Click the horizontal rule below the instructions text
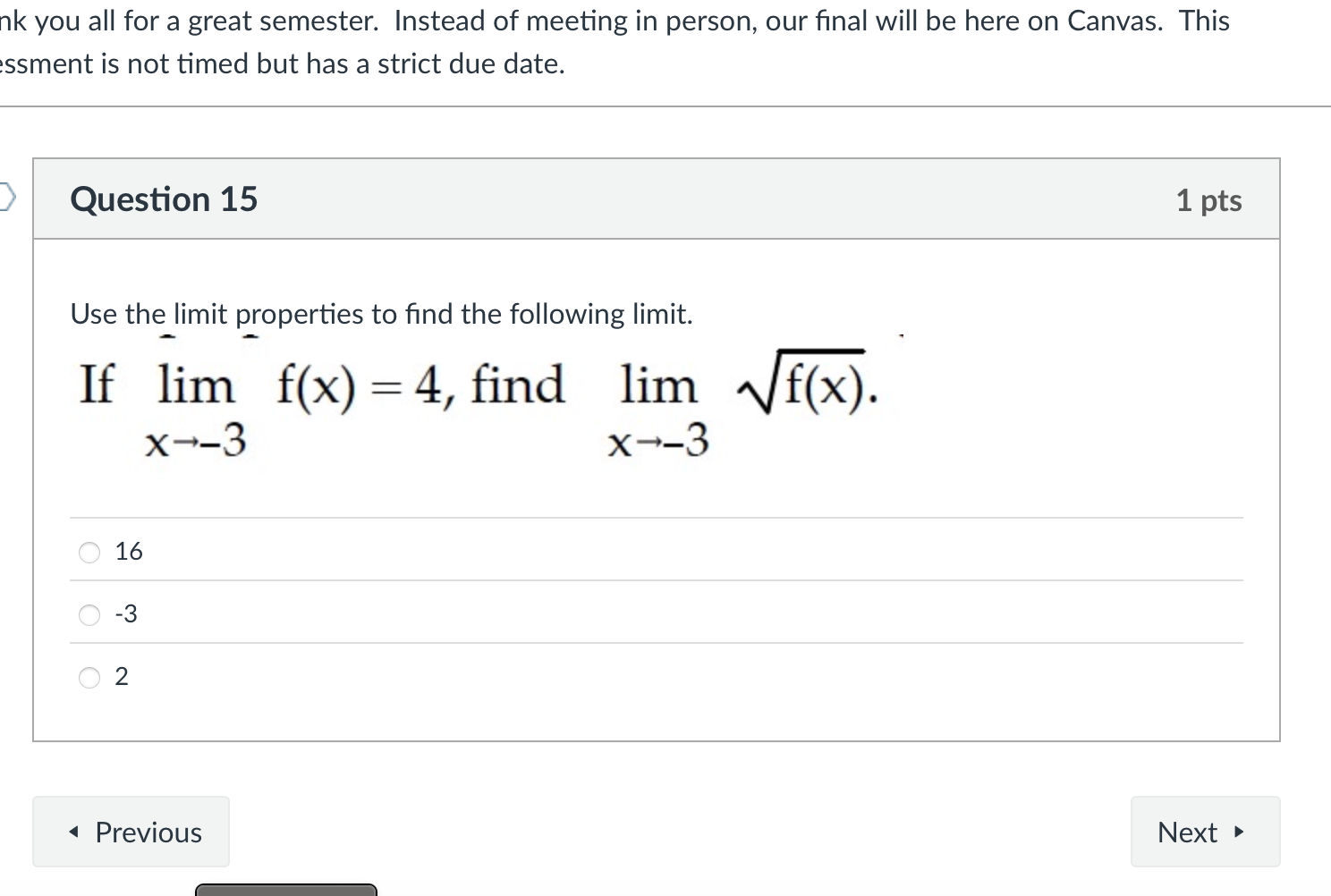The image size is (1331, 896). (665, 109)
